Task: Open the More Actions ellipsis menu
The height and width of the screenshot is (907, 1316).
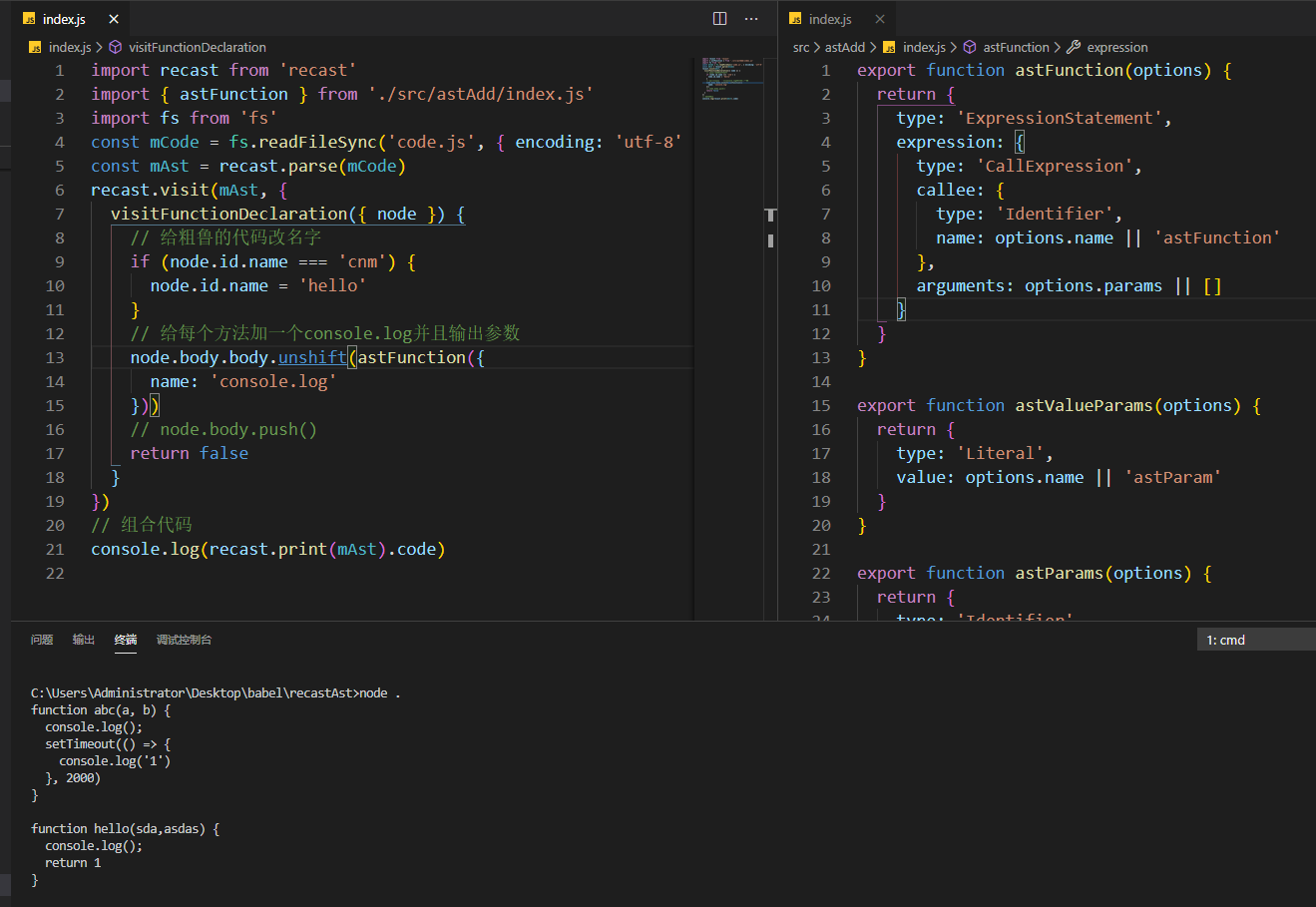Action: (751, 19)
